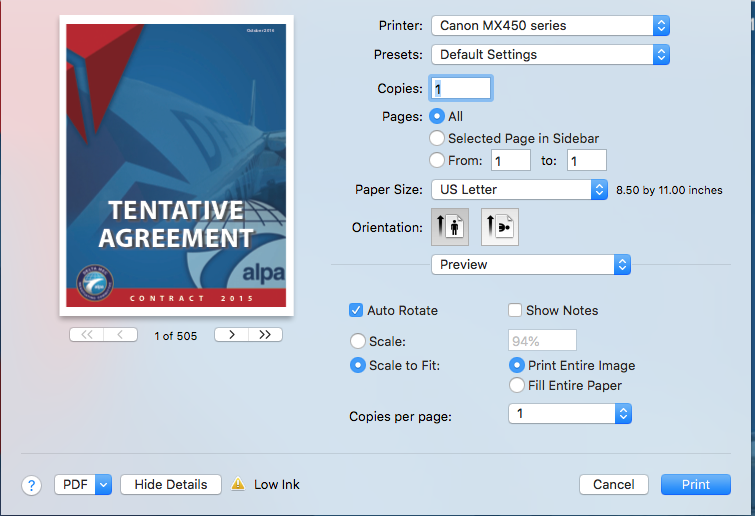Disable the Auto Rotate checkbox
This screenshot has height=516, width=755.
pyautogui.click(x=356, y=311)
